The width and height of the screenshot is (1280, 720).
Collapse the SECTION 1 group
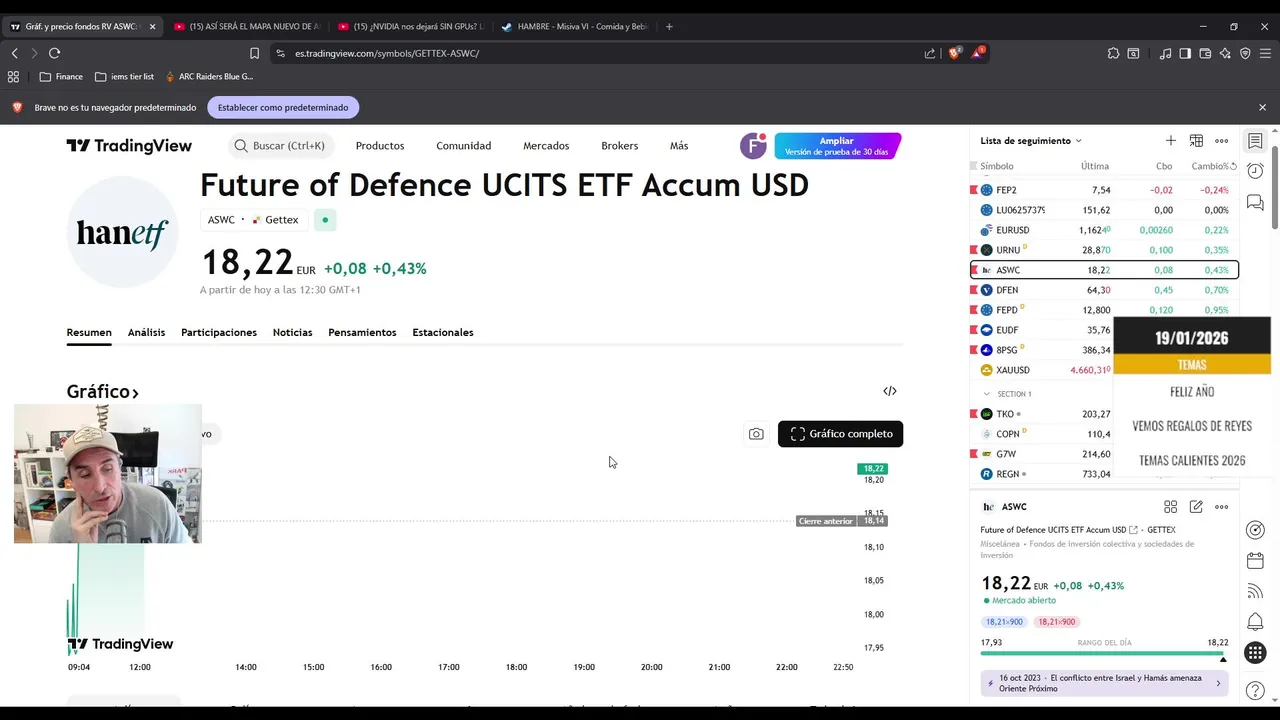click(987, 394)
